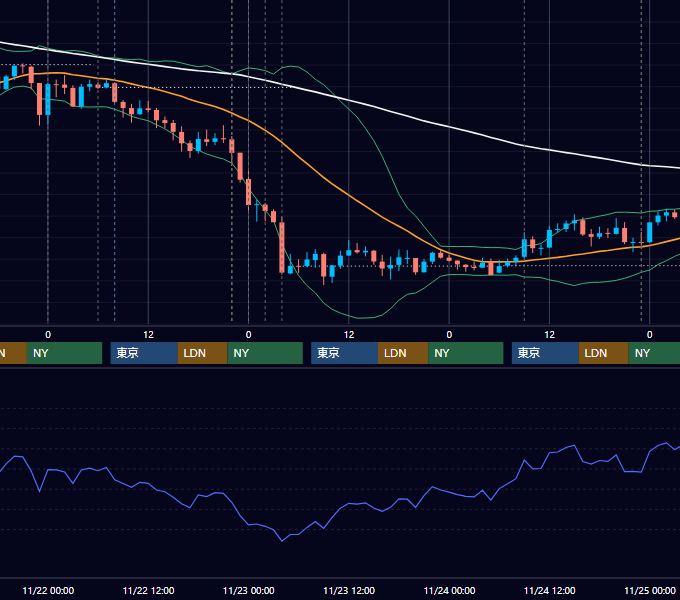The height and width of the screenshot is (600, 680).
Task: Click the 11/22 12:00 date label
Action: (x=148, y=590)
